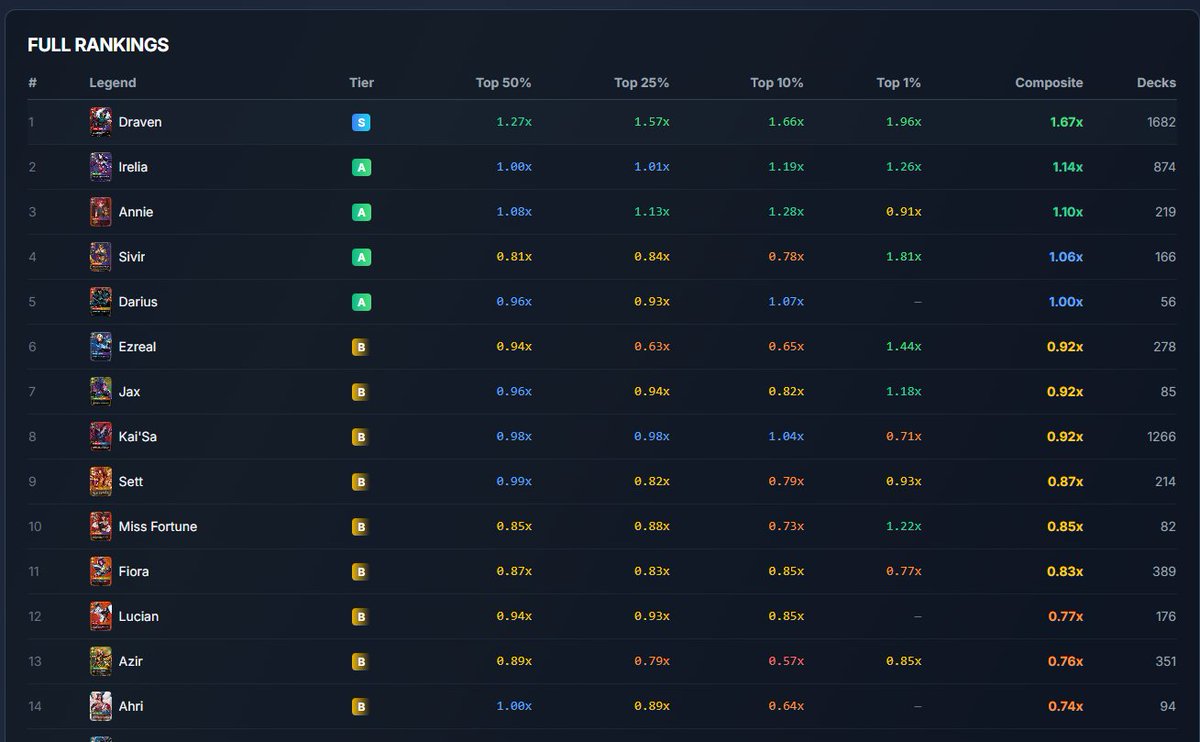The width and height of the screenshot is (1200, 742).
Task: Click Annie's champion portrait icon
Action: click(100, 212)
